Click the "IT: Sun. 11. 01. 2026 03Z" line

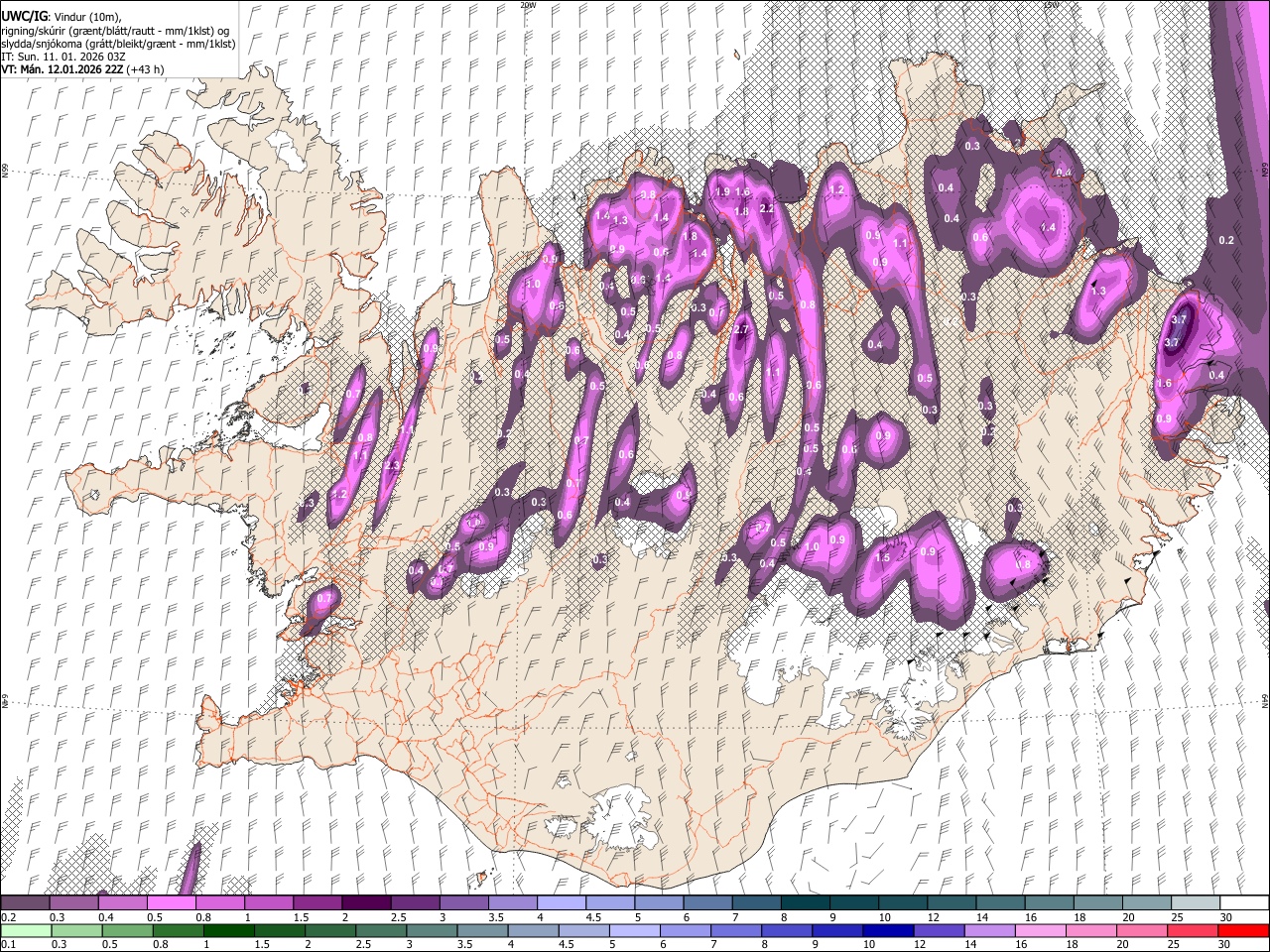(62, 57)
